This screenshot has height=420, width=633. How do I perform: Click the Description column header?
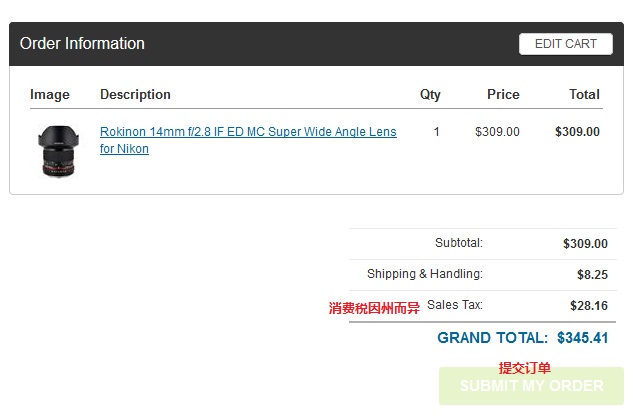tap(135, 94)
